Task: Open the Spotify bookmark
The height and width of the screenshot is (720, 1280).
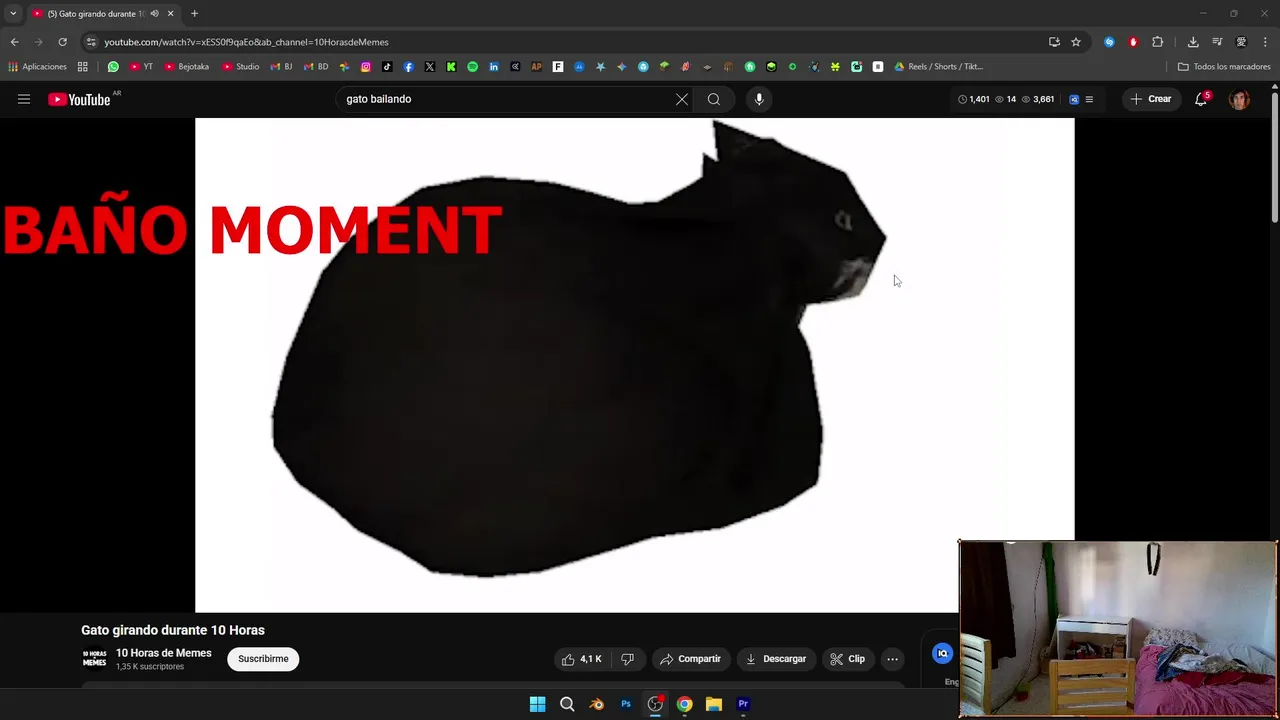Action: (473, 67)
